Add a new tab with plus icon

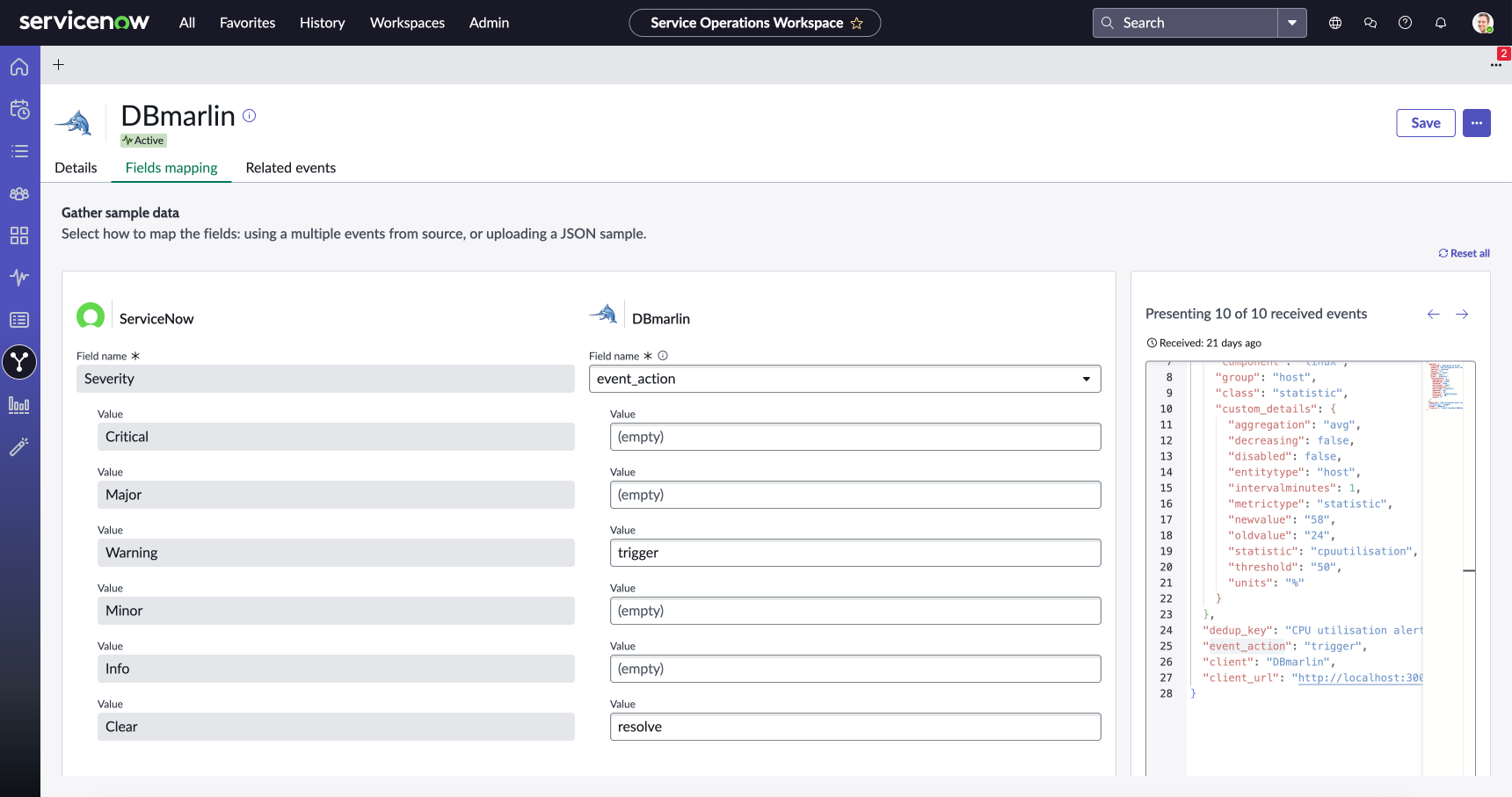click(x=59, y=64)
